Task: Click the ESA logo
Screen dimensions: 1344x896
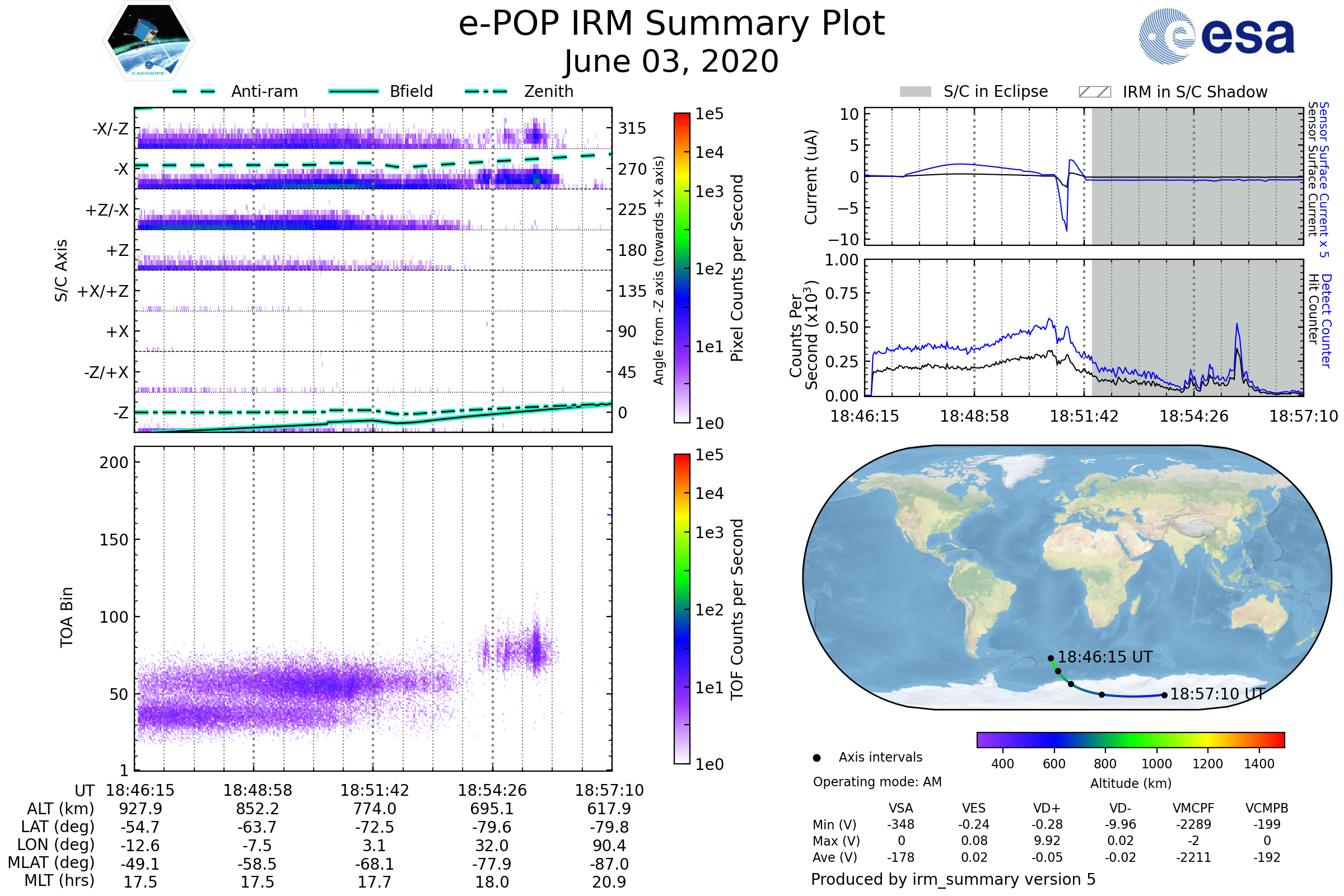Action: pos(1216,36)
